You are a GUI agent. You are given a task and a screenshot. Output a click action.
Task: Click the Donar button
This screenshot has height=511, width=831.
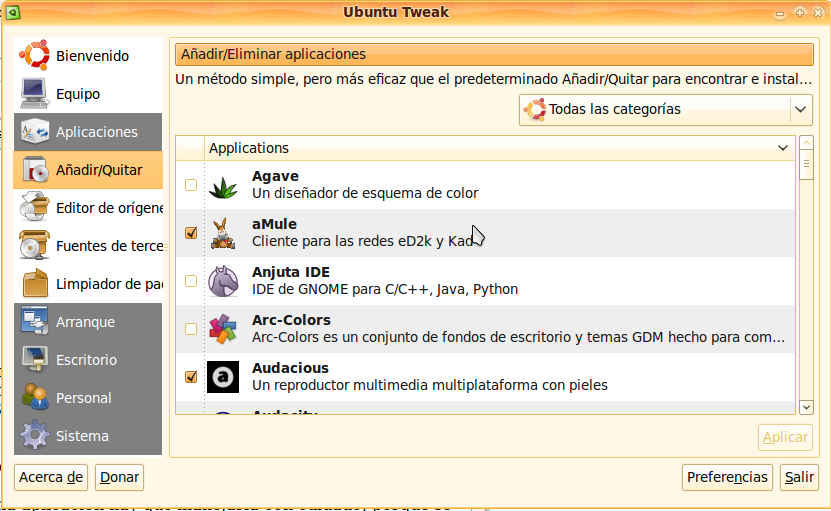tap(119, 478)
